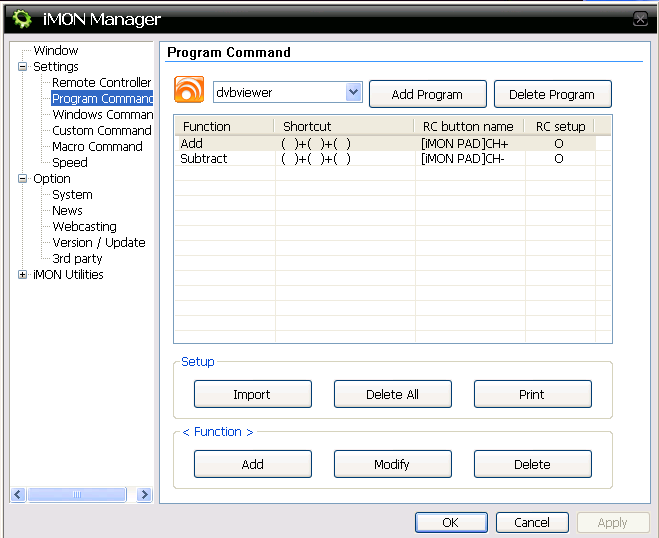
Task: Open News options
Action: pos(67,211)
